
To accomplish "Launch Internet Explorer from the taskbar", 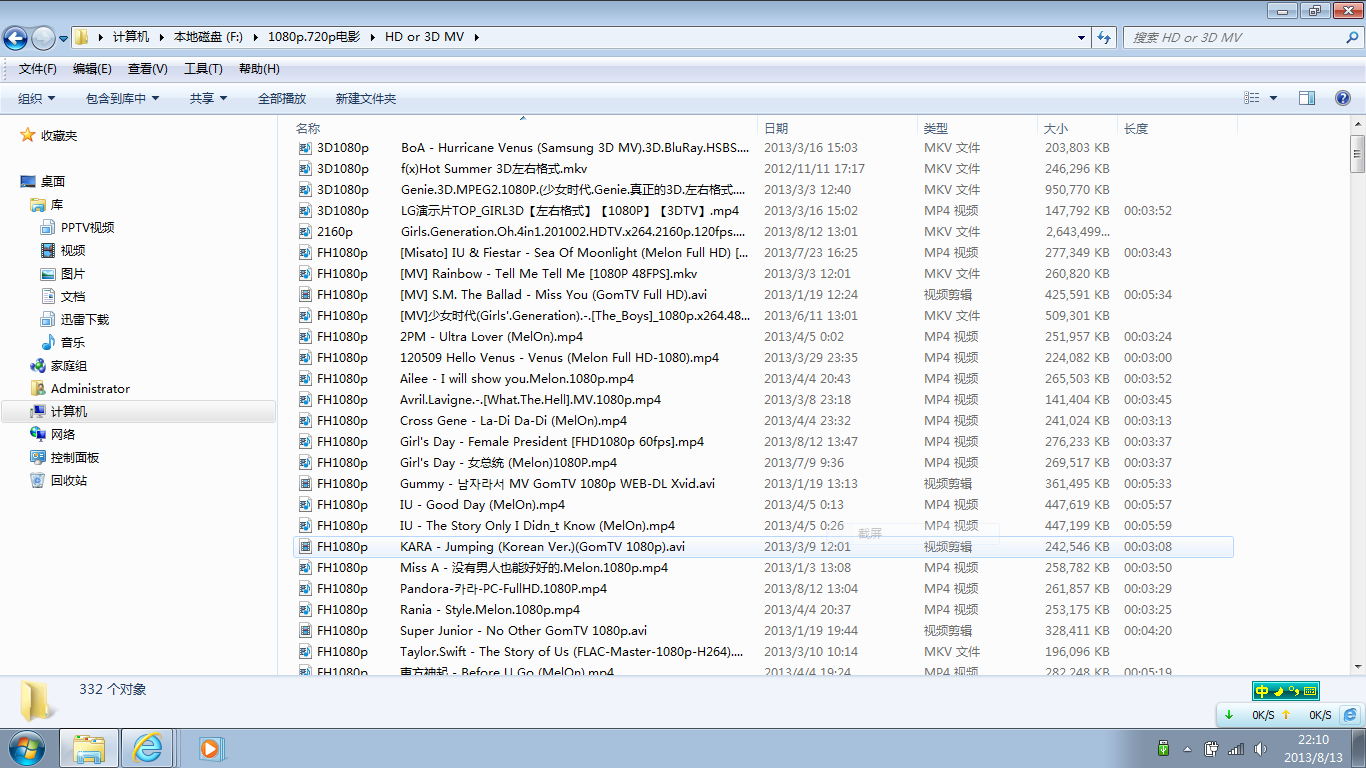I will (148, 747).
